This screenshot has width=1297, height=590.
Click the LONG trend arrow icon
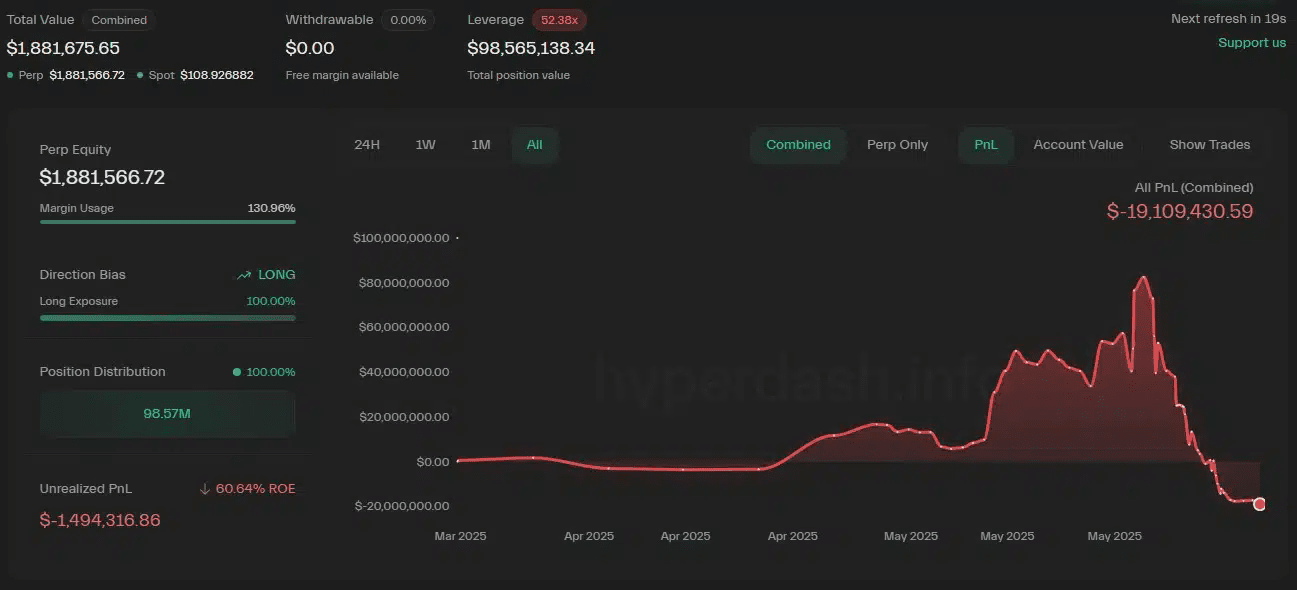(x=244, y=275)
